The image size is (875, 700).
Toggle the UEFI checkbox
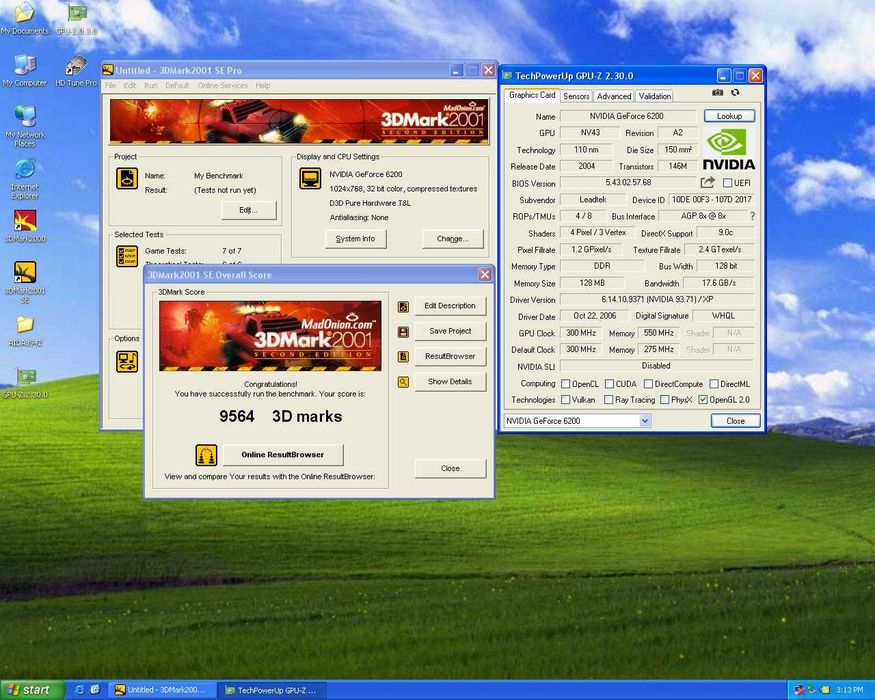coord(727,183)
